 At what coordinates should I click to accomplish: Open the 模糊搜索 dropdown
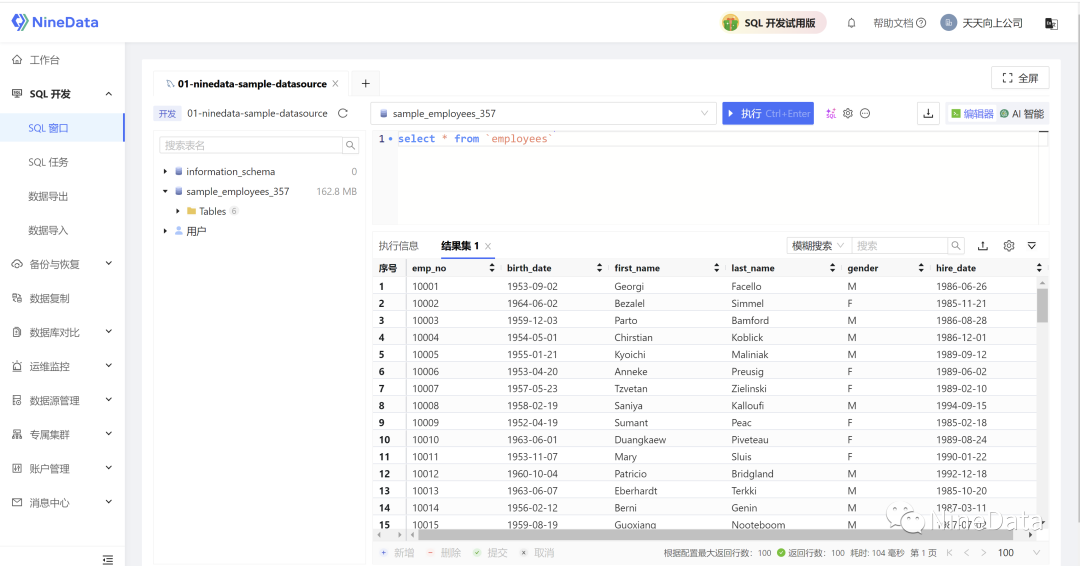coord(818,246)
